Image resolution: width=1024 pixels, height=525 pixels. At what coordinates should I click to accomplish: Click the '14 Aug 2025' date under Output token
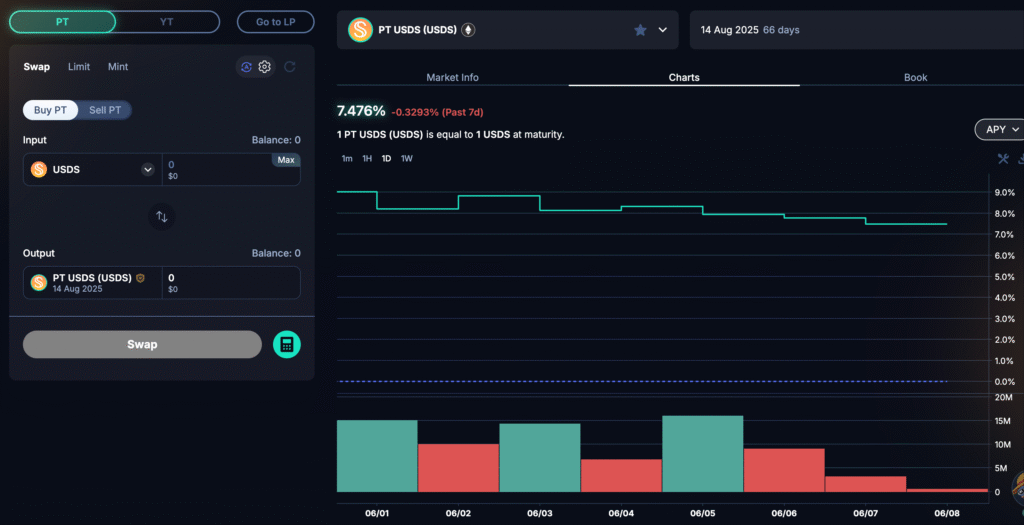pos(78,289)
